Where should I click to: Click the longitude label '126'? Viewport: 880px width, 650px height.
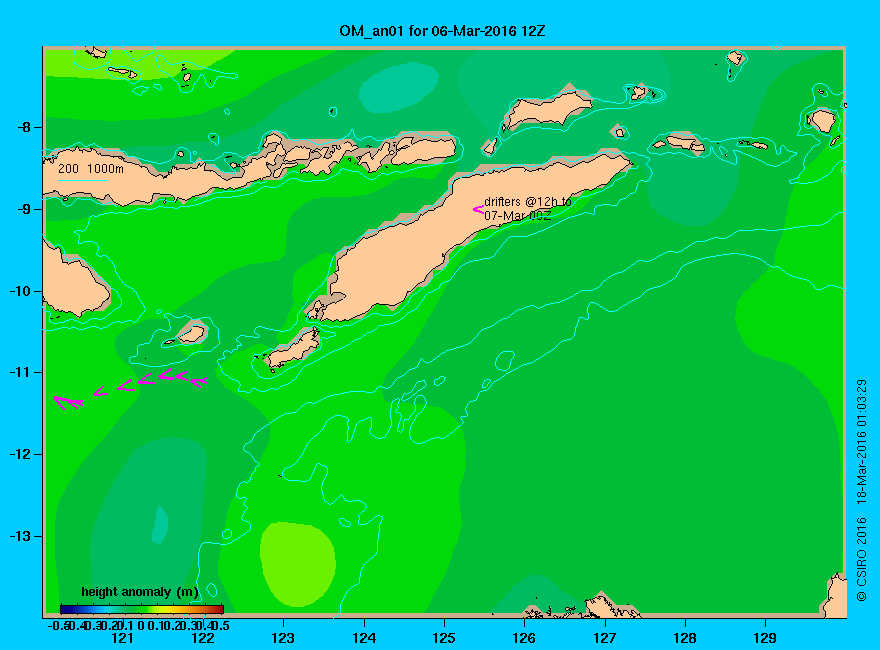click(524, 638)
